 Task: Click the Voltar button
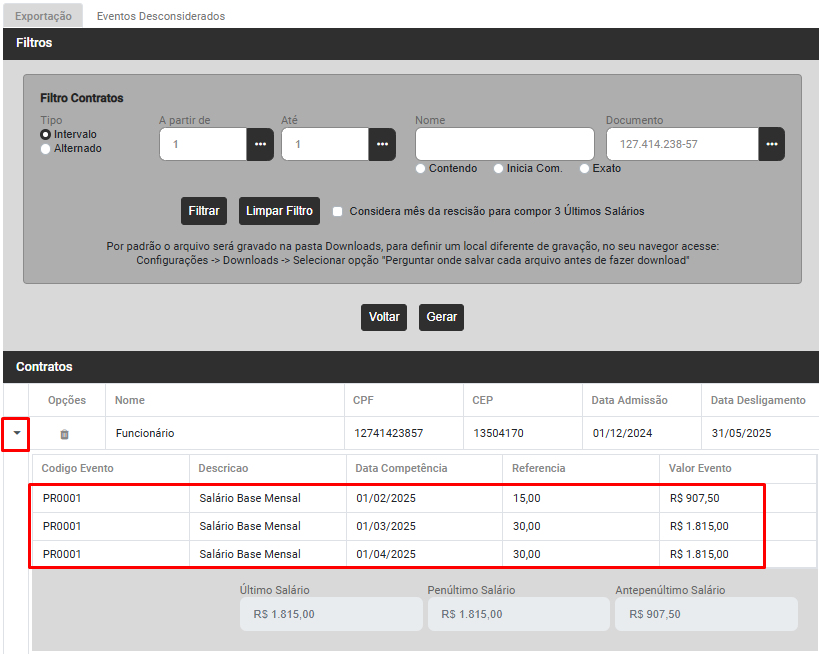tap(384, 317)
